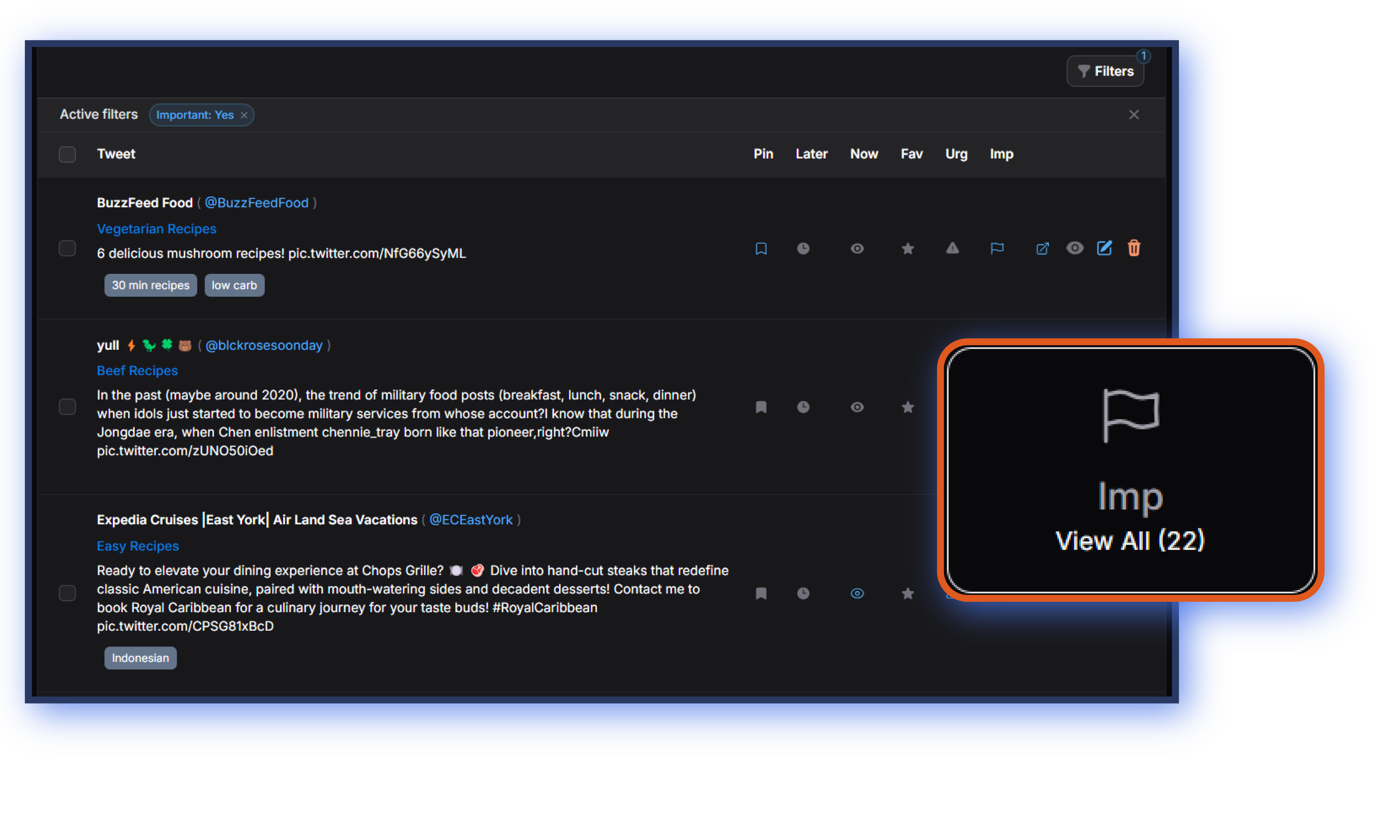Mark Expedia Cruises tweet for later
Screen dimensions: 1400x840
pos(803,593)
